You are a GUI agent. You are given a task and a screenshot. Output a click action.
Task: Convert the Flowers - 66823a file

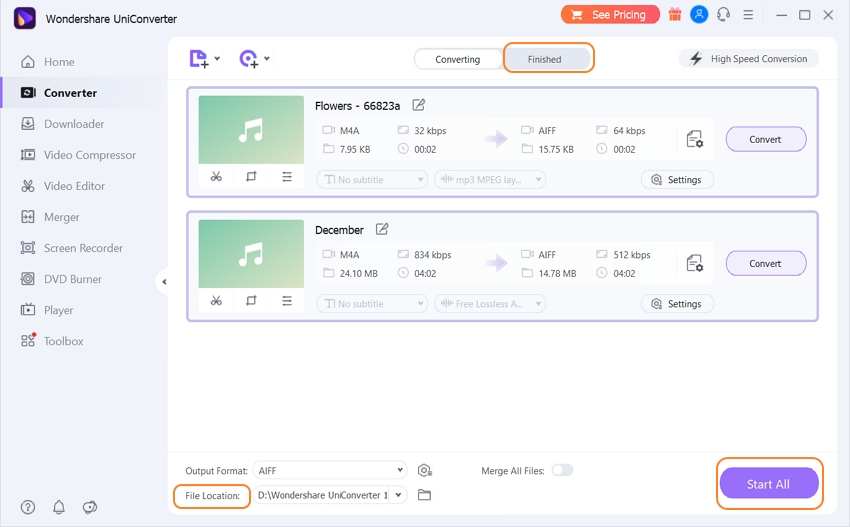pos(765,139)
